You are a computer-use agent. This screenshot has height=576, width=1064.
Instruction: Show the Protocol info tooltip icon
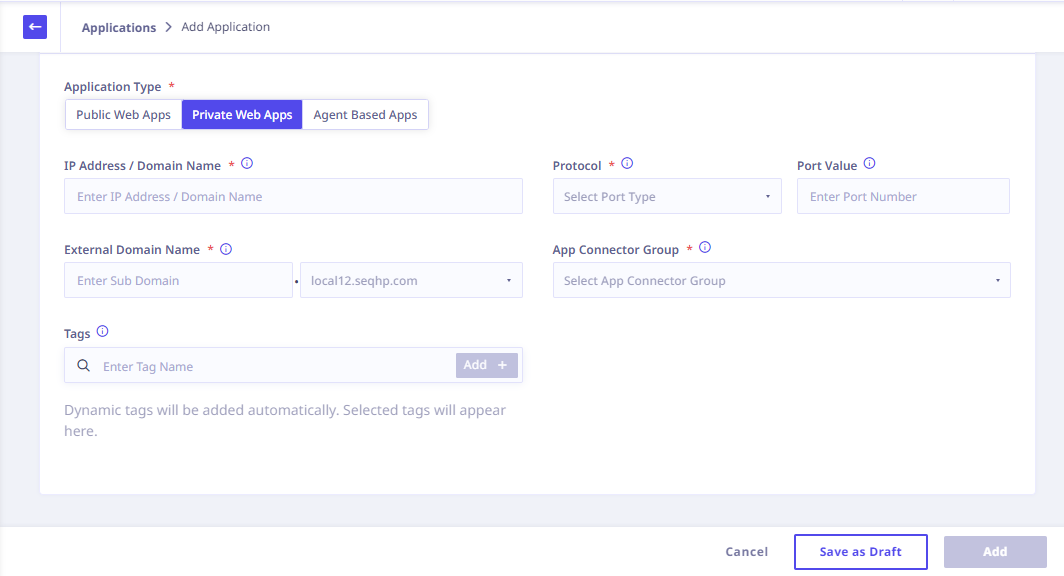point(627,164)
